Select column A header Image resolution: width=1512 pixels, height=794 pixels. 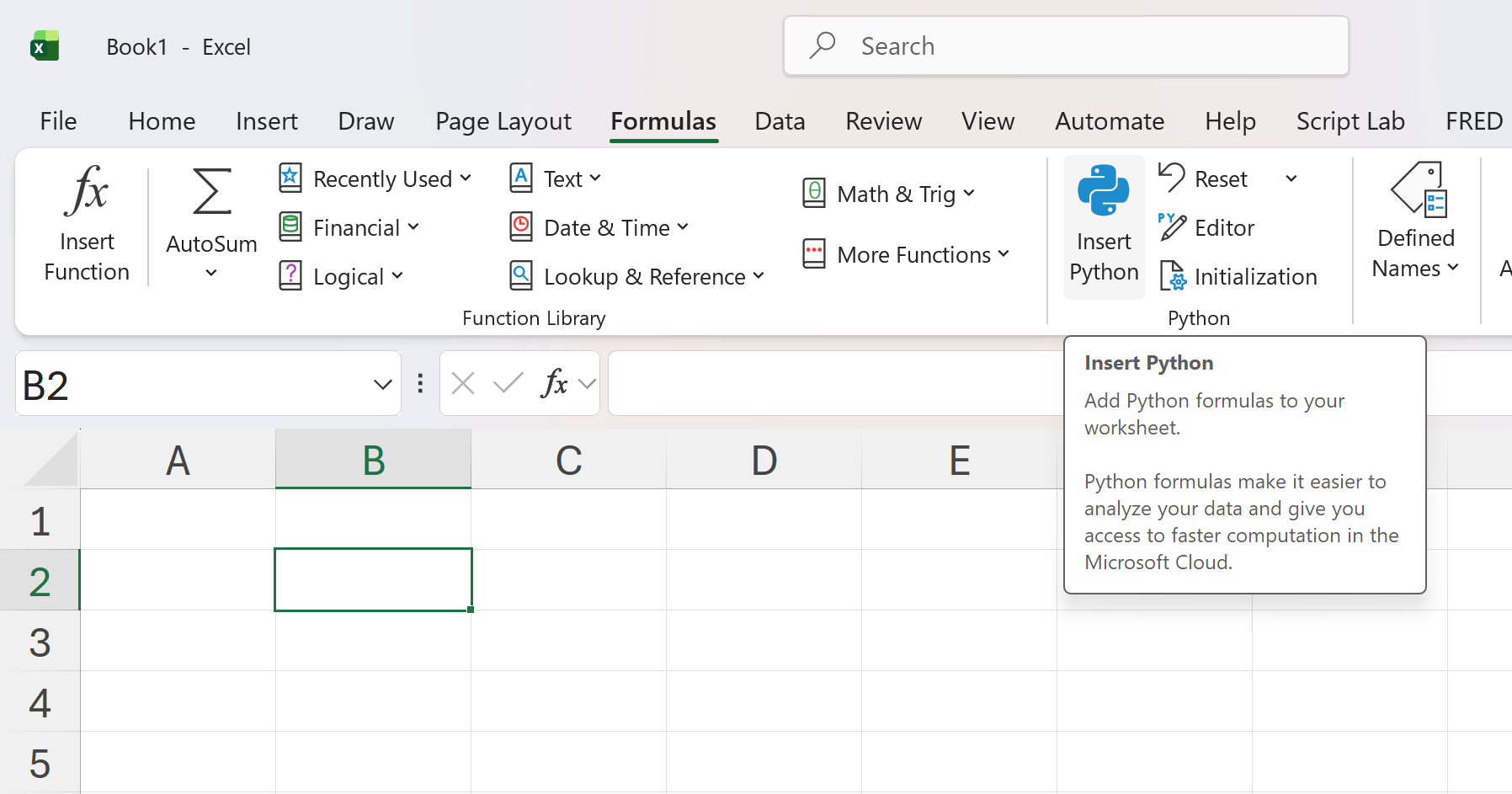178,460
